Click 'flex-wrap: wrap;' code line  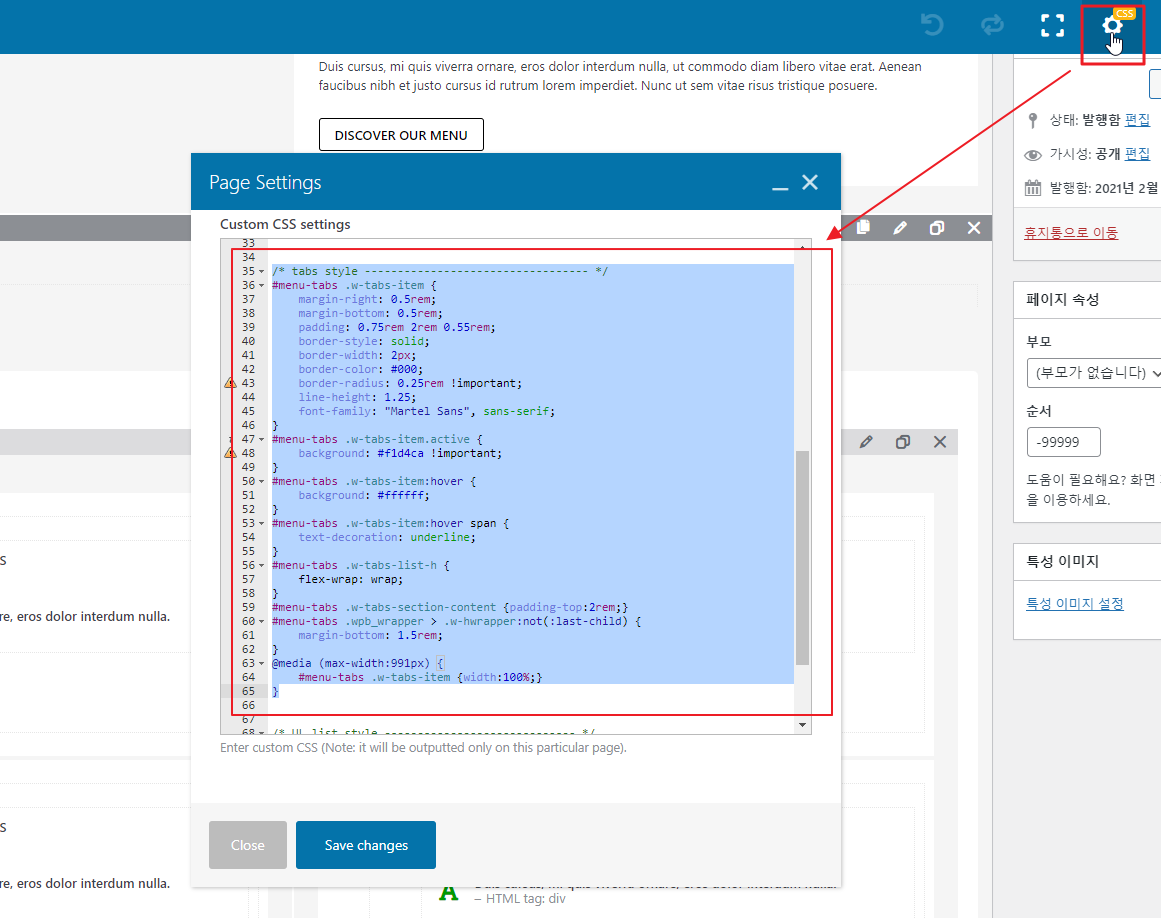[350, 580]
